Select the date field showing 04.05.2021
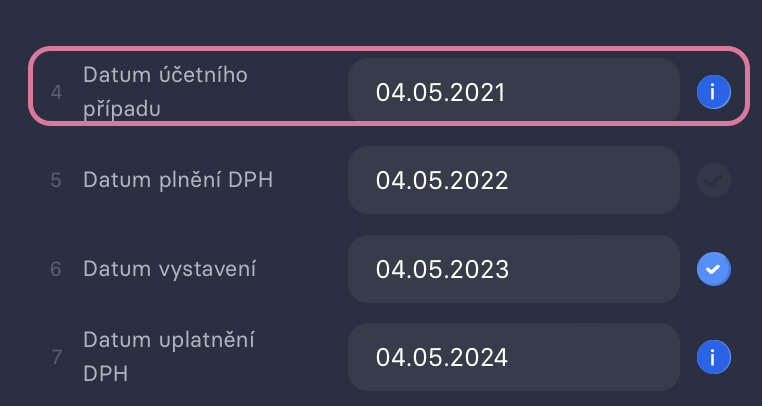762x406 pixels. click(514, 91)
